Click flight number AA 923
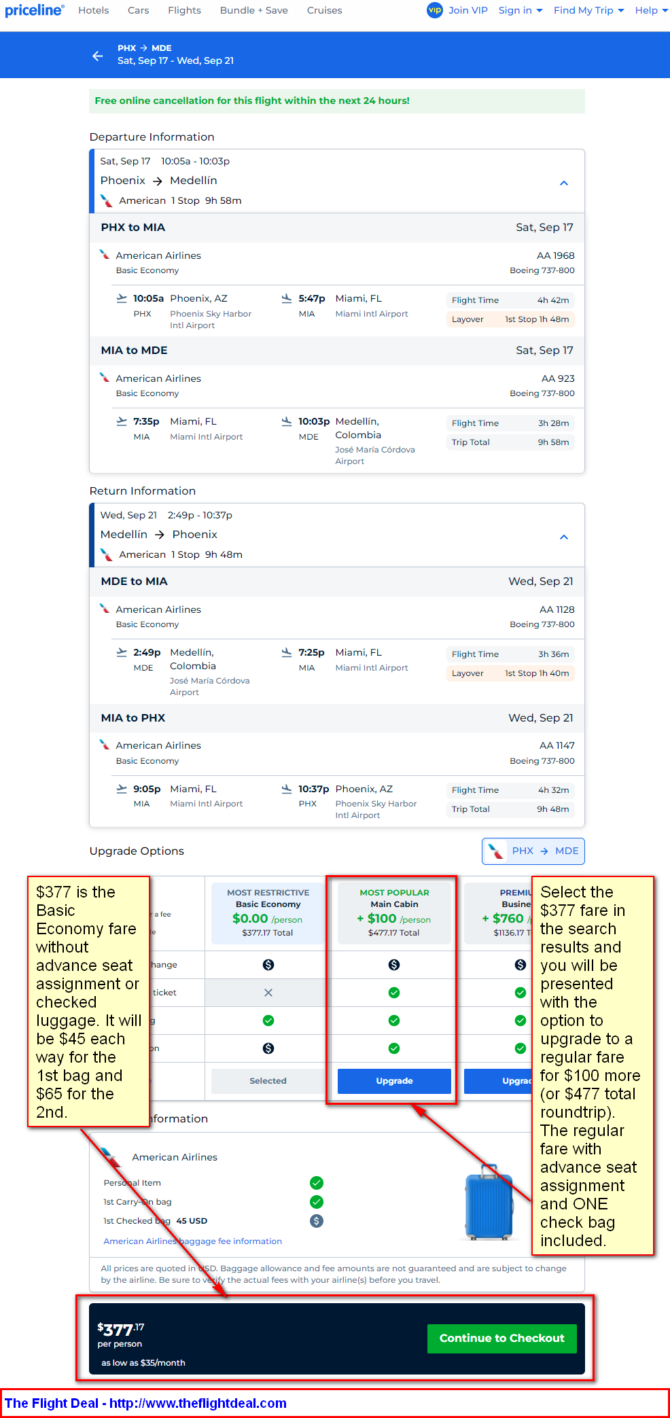670x1418 pixels. tap(558, 378)
